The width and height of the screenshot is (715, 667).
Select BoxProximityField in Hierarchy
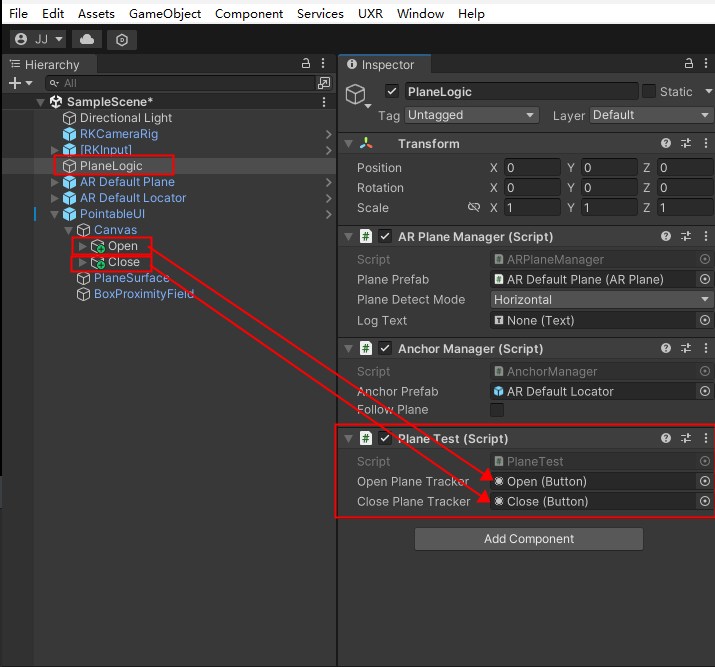pyautogui.click(x=135, y=294)
